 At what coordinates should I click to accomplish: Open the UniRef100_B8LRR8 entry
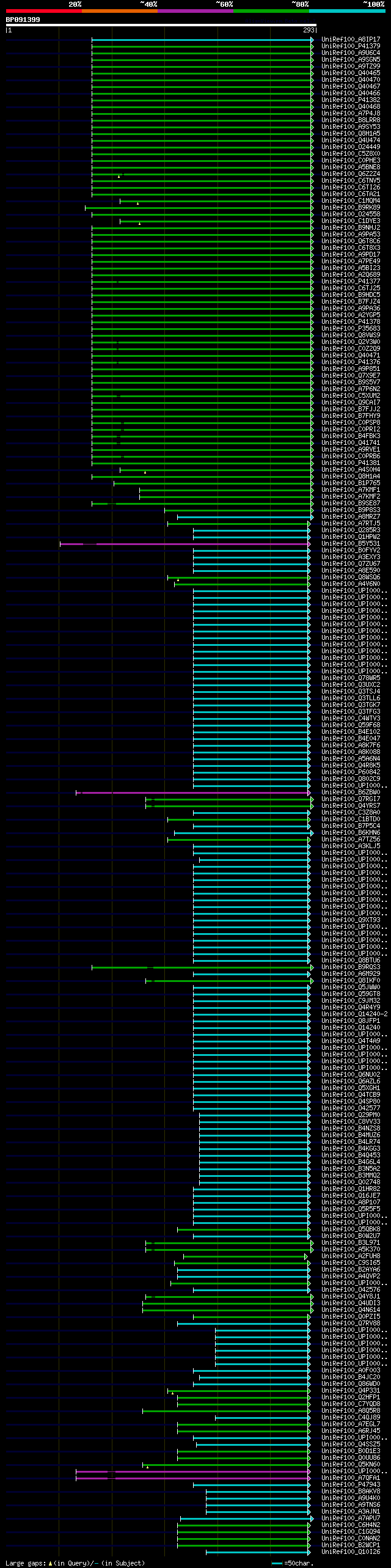pos(351,120)
